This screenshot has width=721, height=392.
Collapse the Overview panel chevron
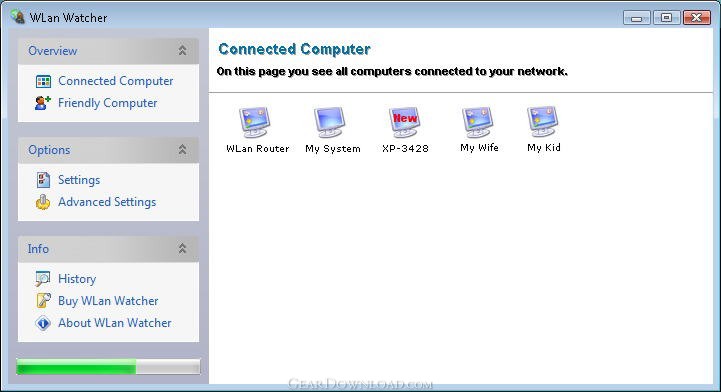(183, 51)
